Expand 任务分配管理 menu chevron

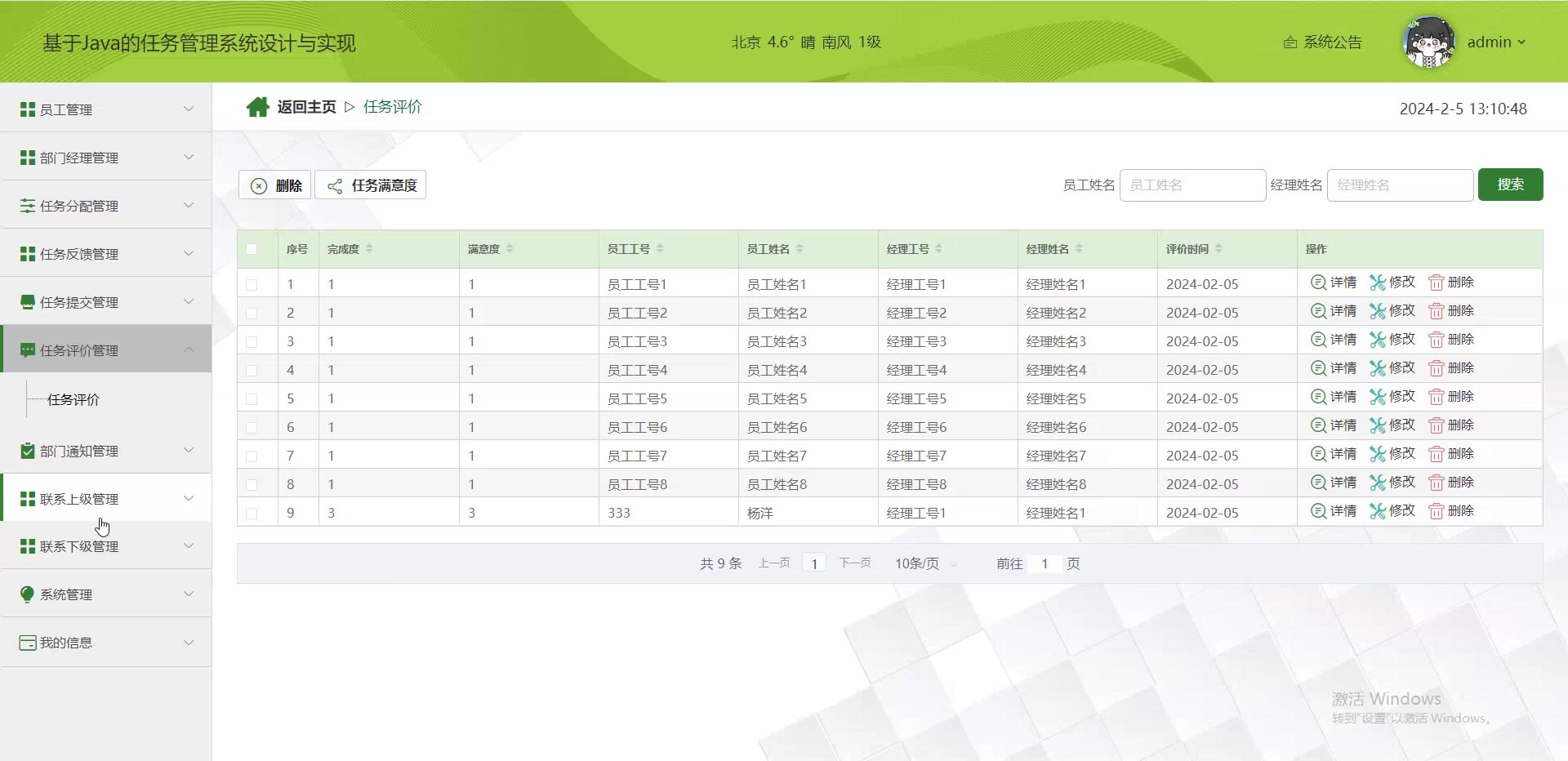189,205
